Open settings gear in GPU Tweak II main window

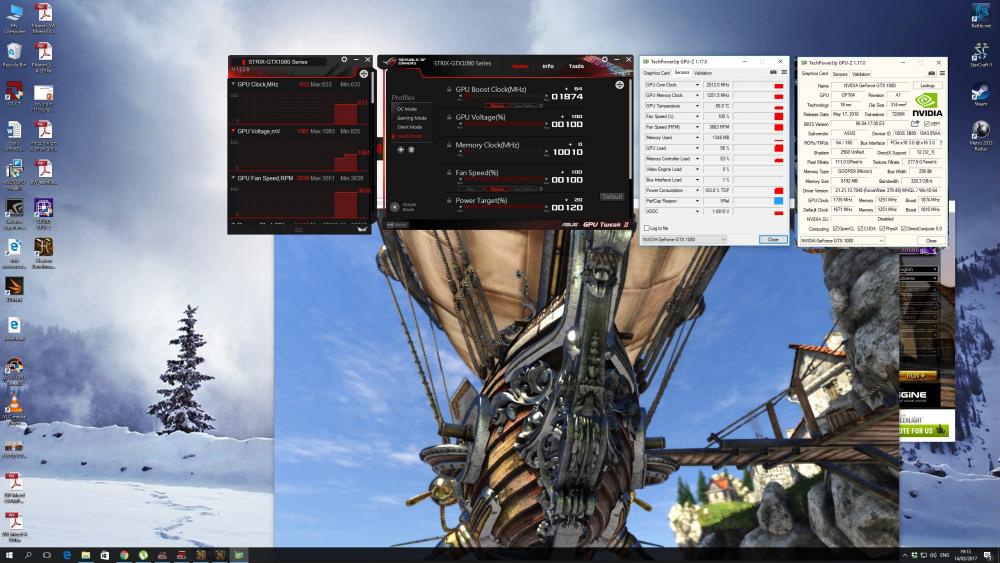point(605,59)
